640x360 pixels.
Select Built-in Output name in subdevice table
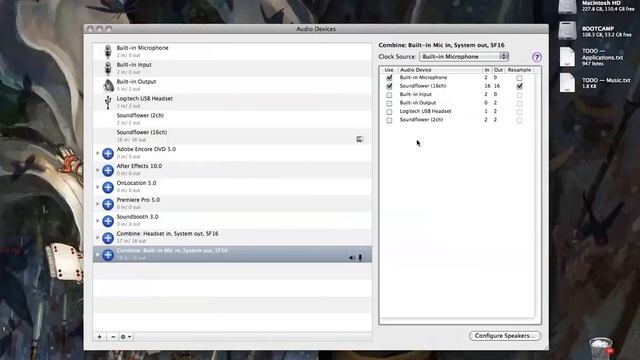(x=418, y=103)
